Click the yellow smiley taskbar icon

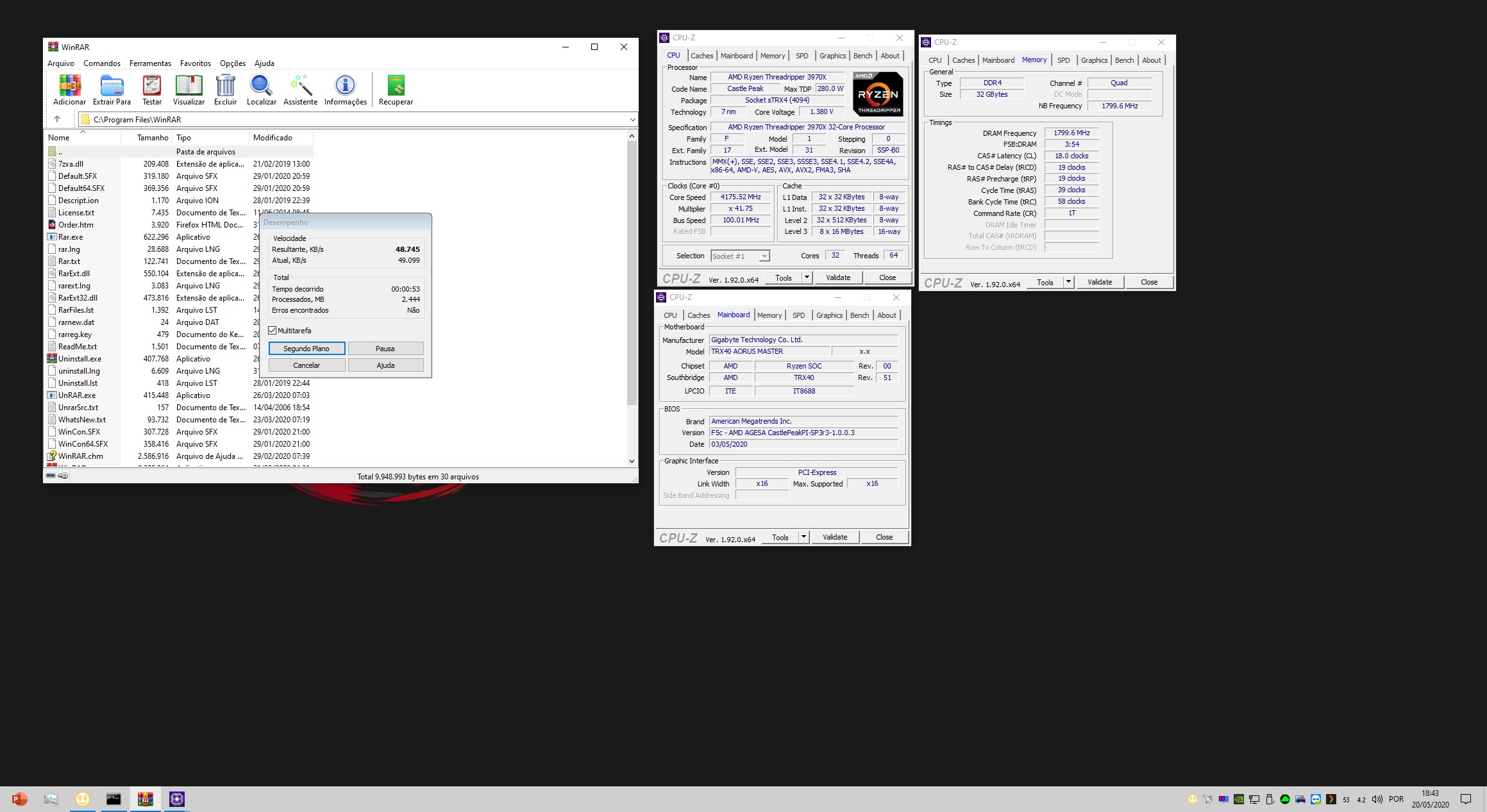click(82, 799)
